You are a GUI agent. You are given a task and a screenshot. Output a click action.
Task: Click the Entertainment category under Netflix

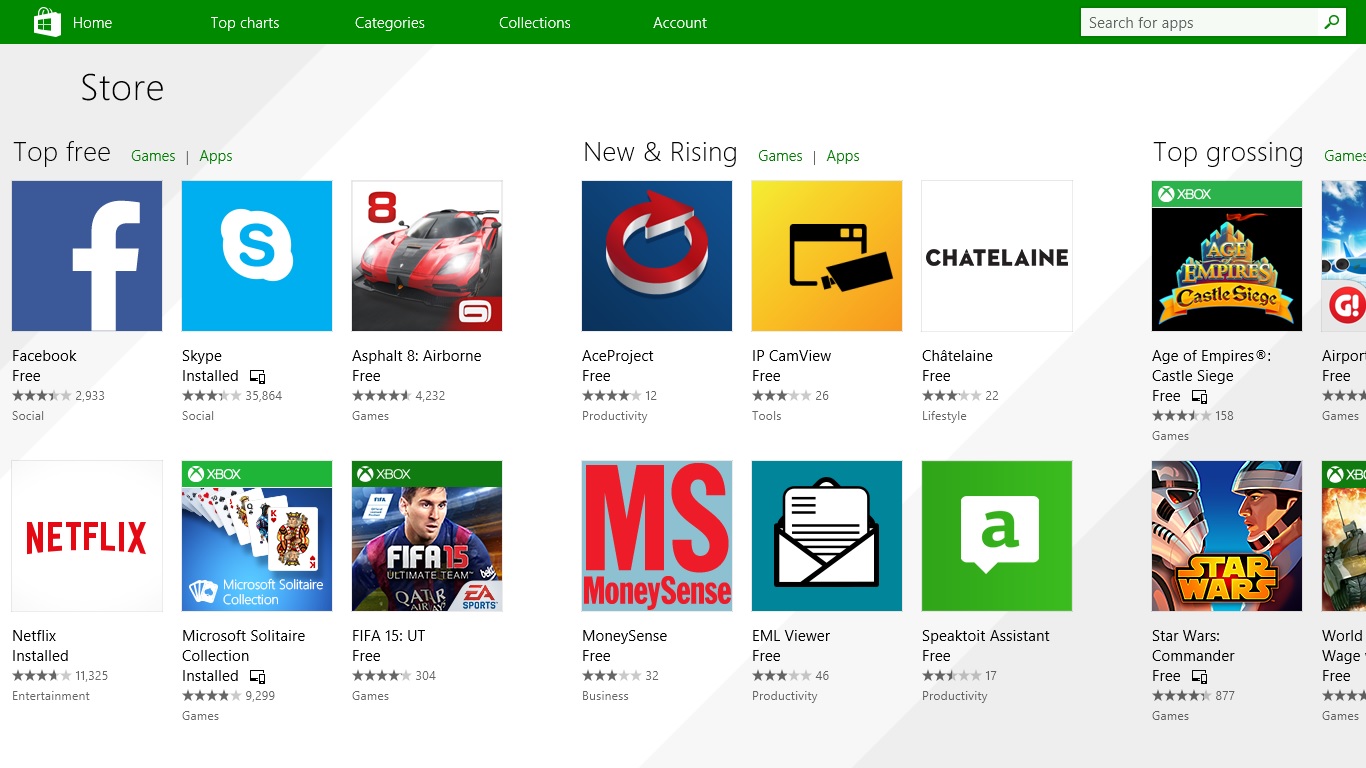point(51,696)
